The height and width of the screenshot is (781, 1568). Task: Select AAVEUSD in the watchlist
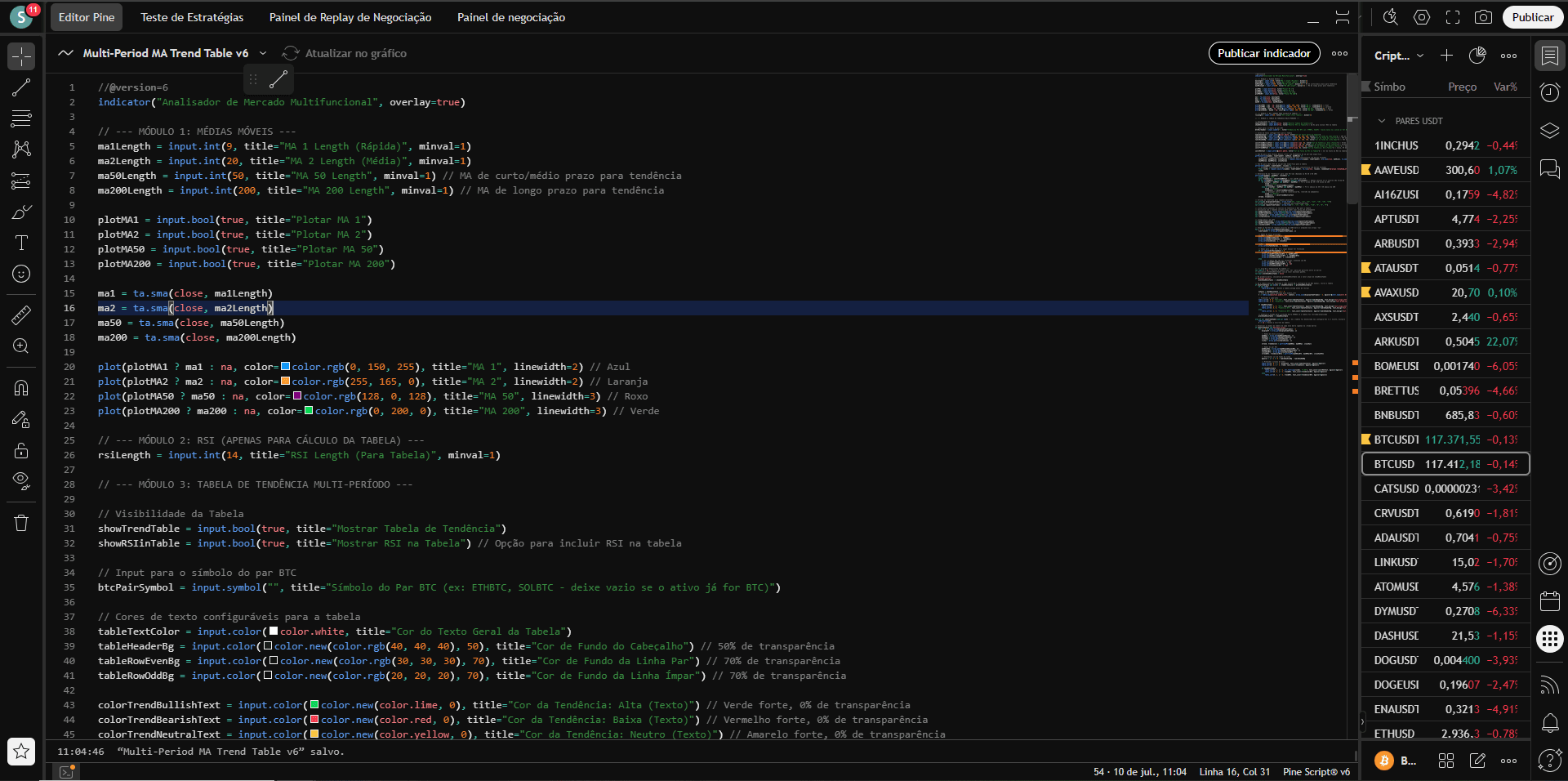[1444, 170]
